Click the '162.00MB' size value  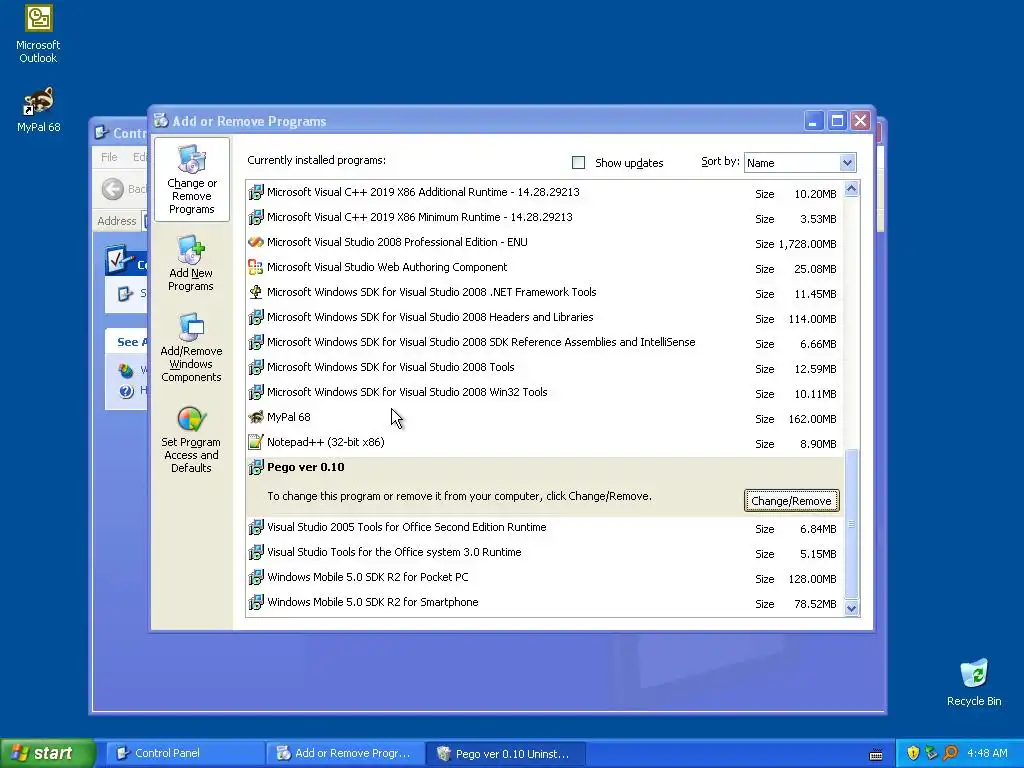pyautogui.click(x=812, y=419)
